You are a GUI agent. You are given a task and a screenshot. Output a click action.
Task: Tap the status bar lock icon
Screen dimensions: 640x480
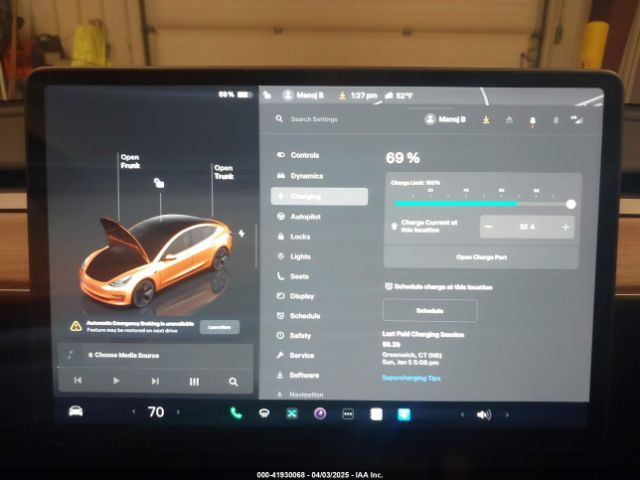(x=267, y=95)
